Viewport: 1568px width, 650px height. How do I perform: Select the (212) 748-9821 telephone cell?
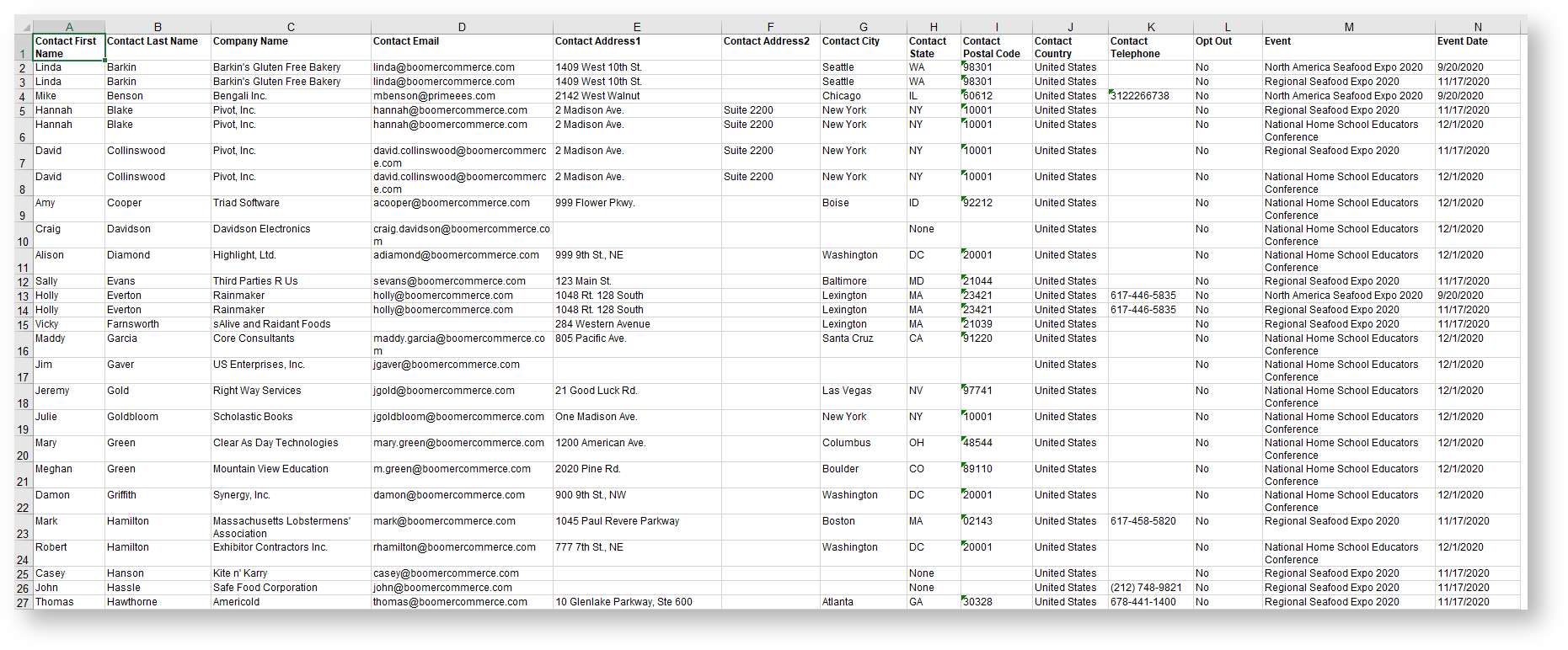tap(1149, 588)
